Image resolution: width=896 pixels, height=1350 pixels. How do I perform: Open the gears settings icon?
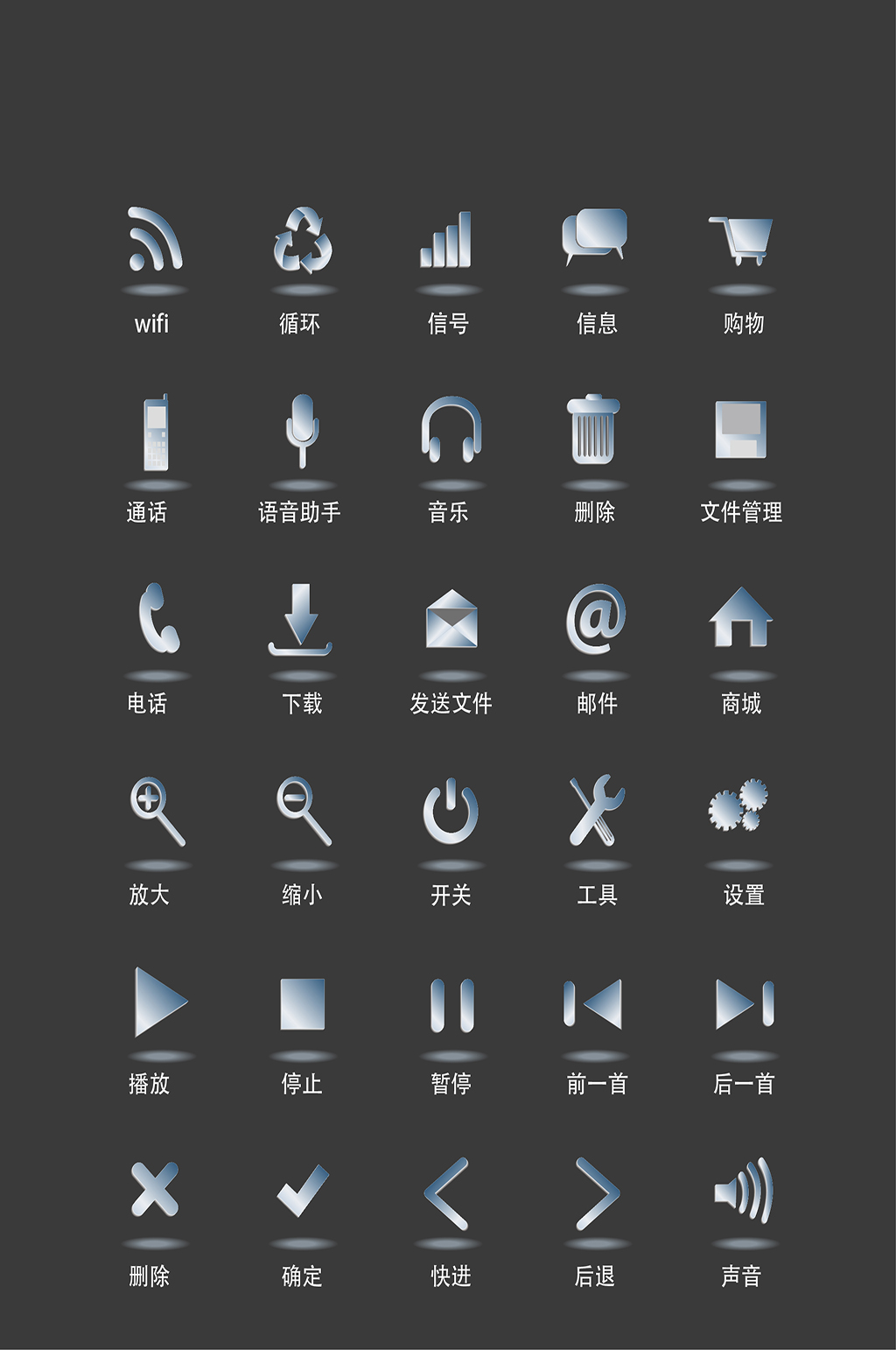pos(738,805)
